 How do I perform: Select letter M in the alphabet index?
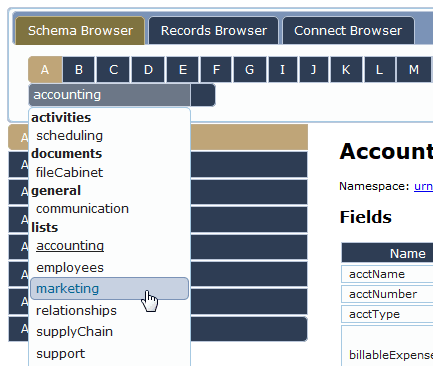(x=414, y=70)
